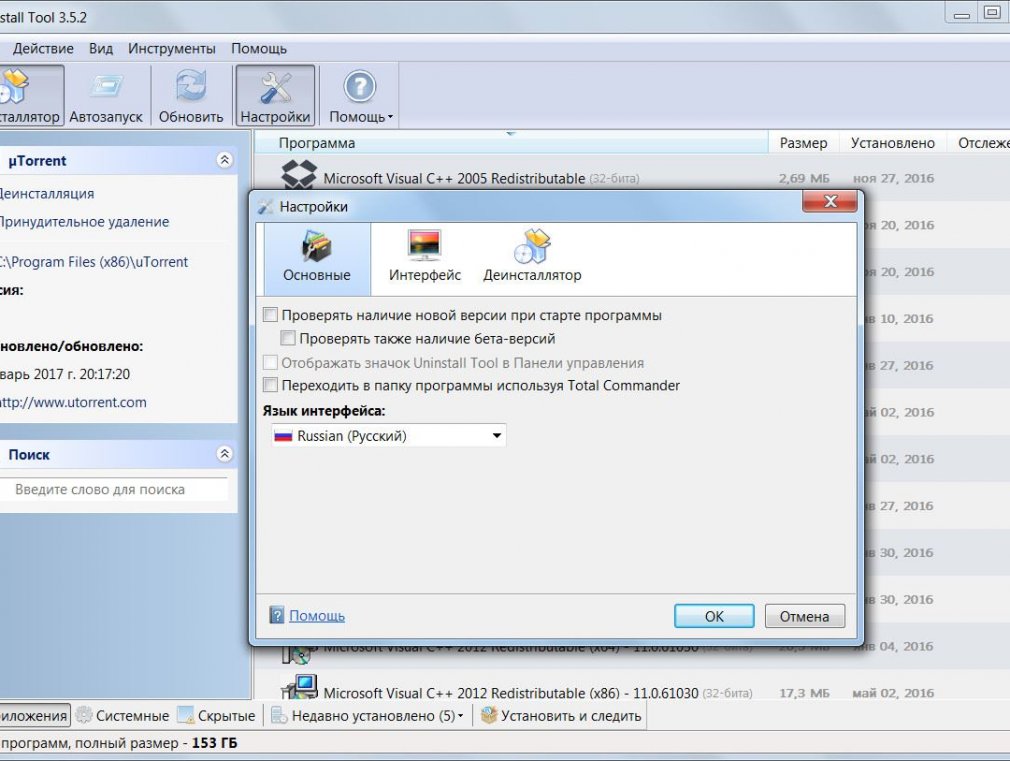Click the help icon beside Помощь link
The height and width of the screenshot is (761, 1010).
(x=276, y=615)
